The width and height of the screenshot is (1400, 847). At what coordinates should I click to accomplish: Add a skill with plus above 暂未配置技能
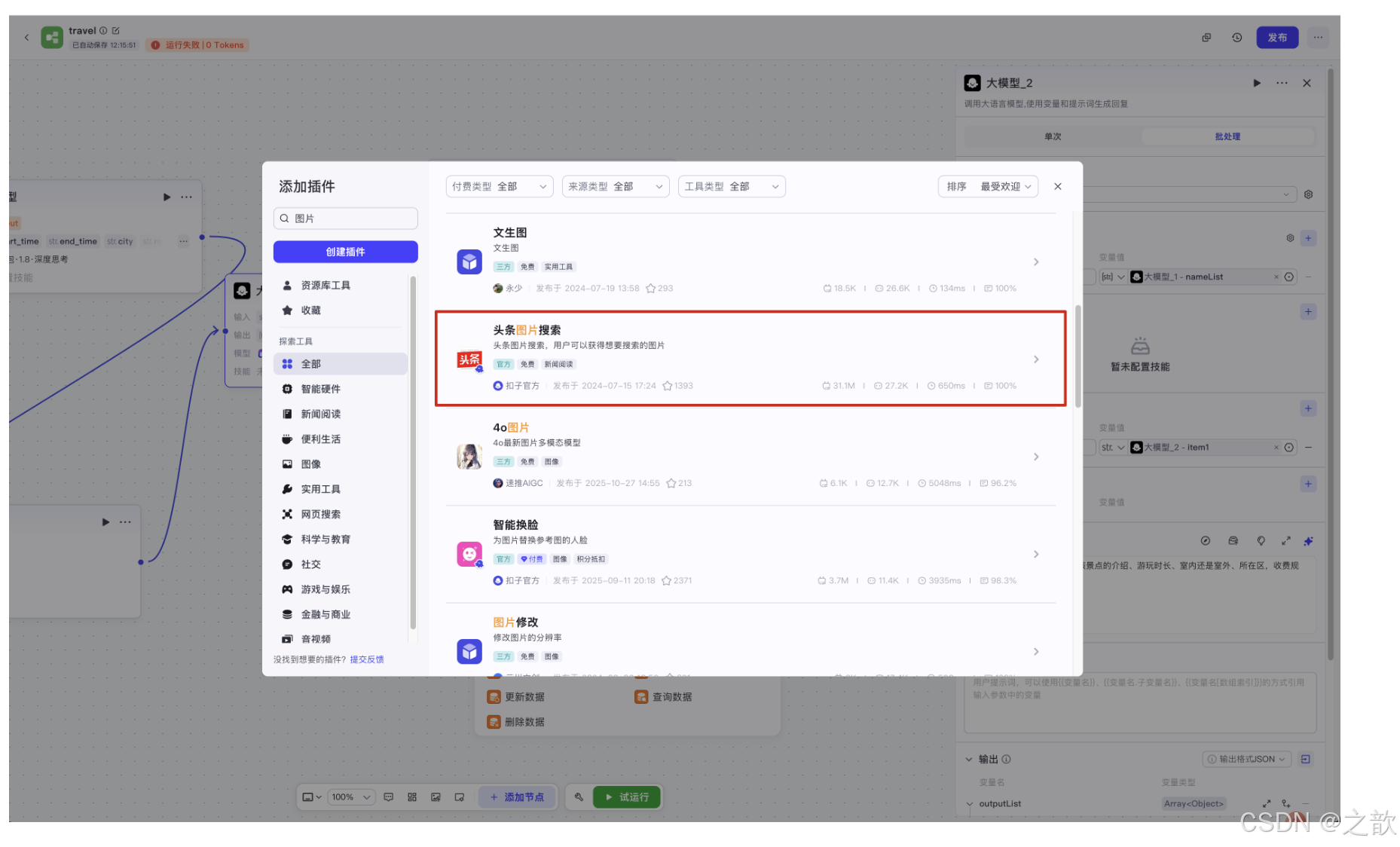point(1308,312)
